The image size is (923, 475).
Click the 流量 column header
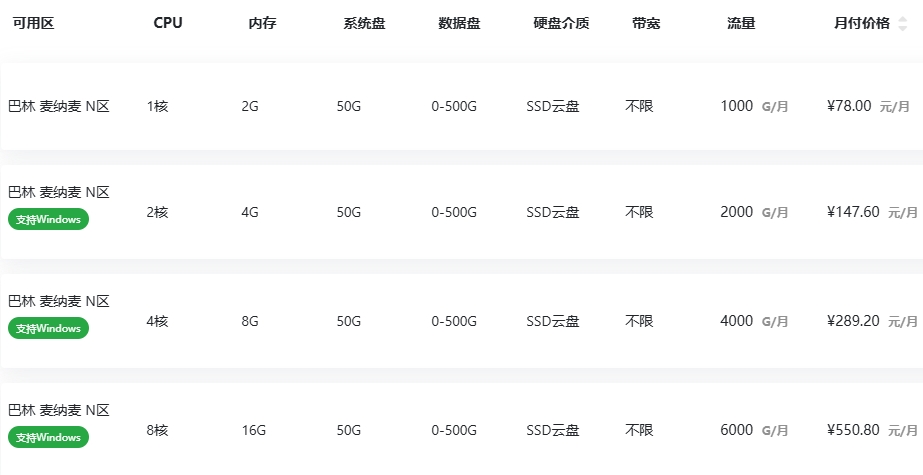pyautogui.click(x=741, y=24)
